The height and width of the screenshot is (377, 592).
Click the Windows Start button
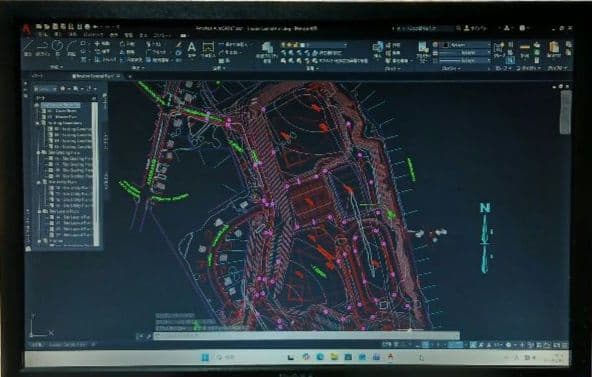coord(205,357)
